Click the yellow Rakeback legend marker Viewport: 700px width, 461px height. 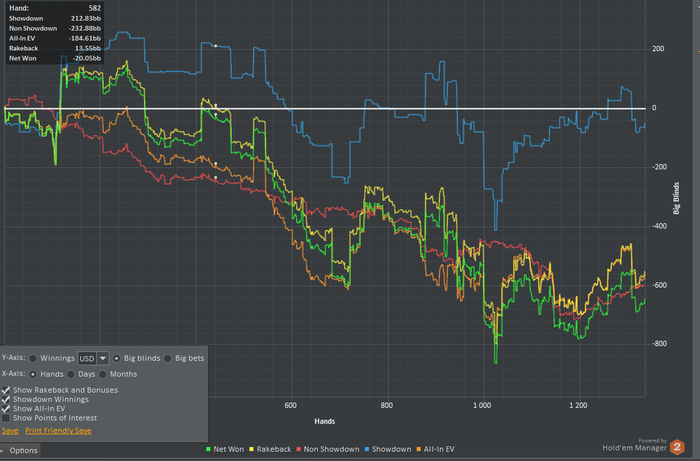[x=251, y=449]
